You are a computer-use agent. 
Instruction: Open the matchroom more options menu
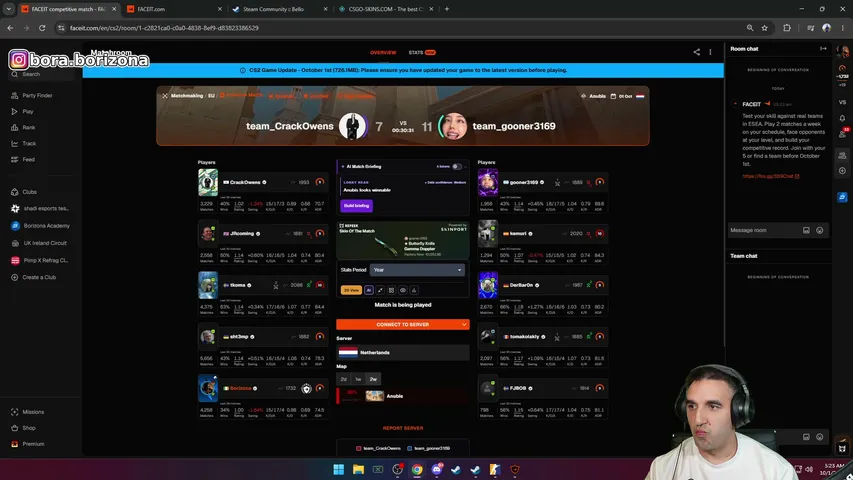coord(710,52)
